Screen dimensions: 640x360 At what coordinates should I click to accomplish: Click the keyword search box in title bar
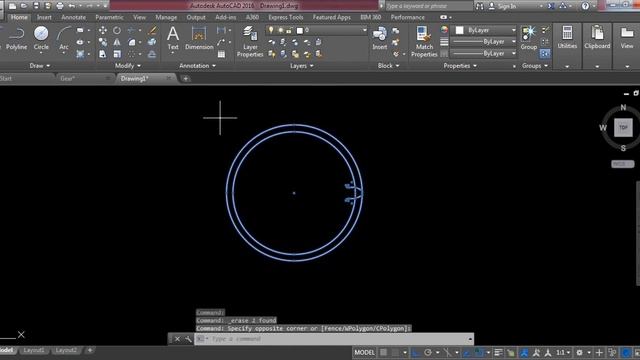point(429,6)
